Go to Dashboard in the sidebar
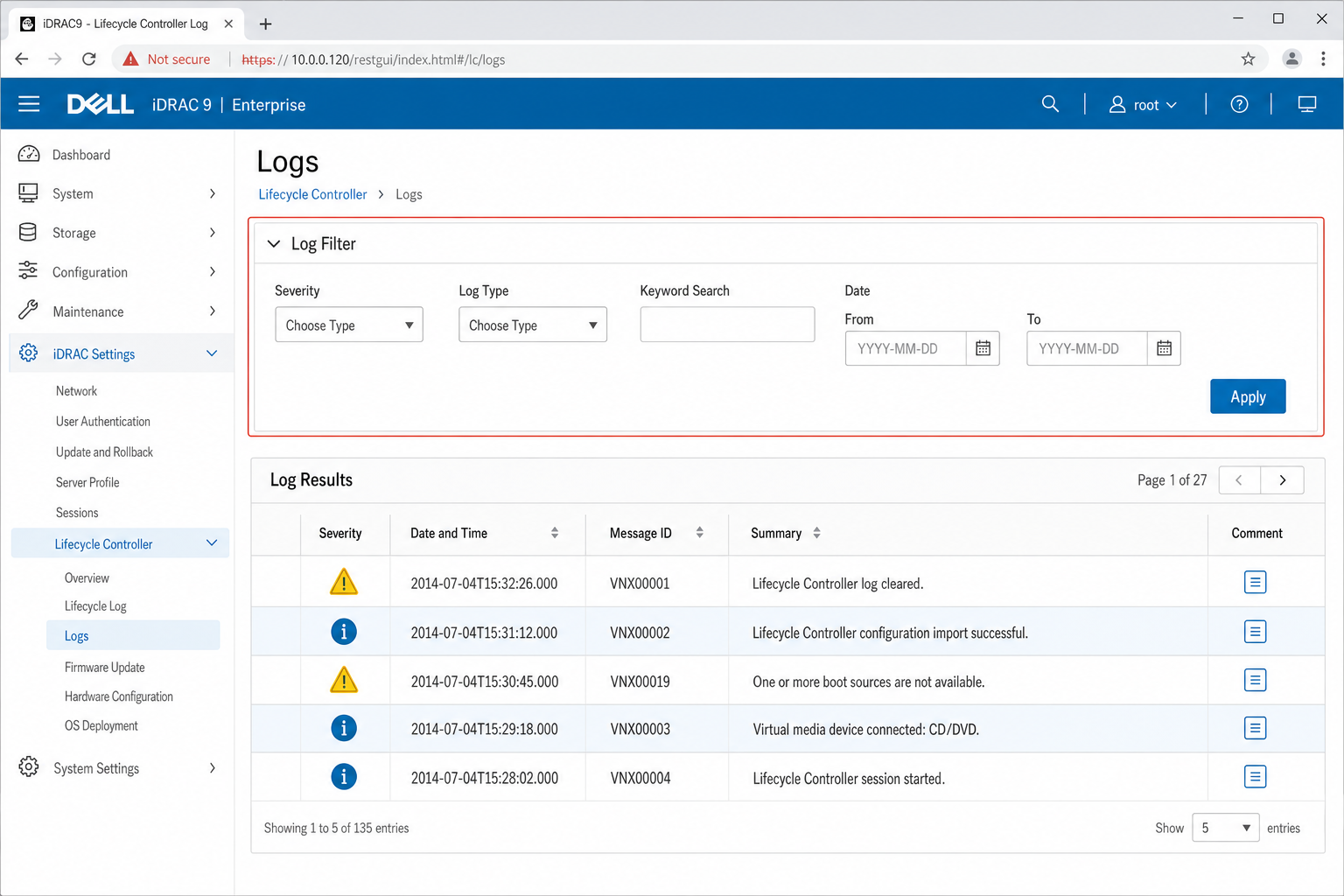Image resolution: width=1344 pixels, height=896 pixels. [x=81, y=155]
